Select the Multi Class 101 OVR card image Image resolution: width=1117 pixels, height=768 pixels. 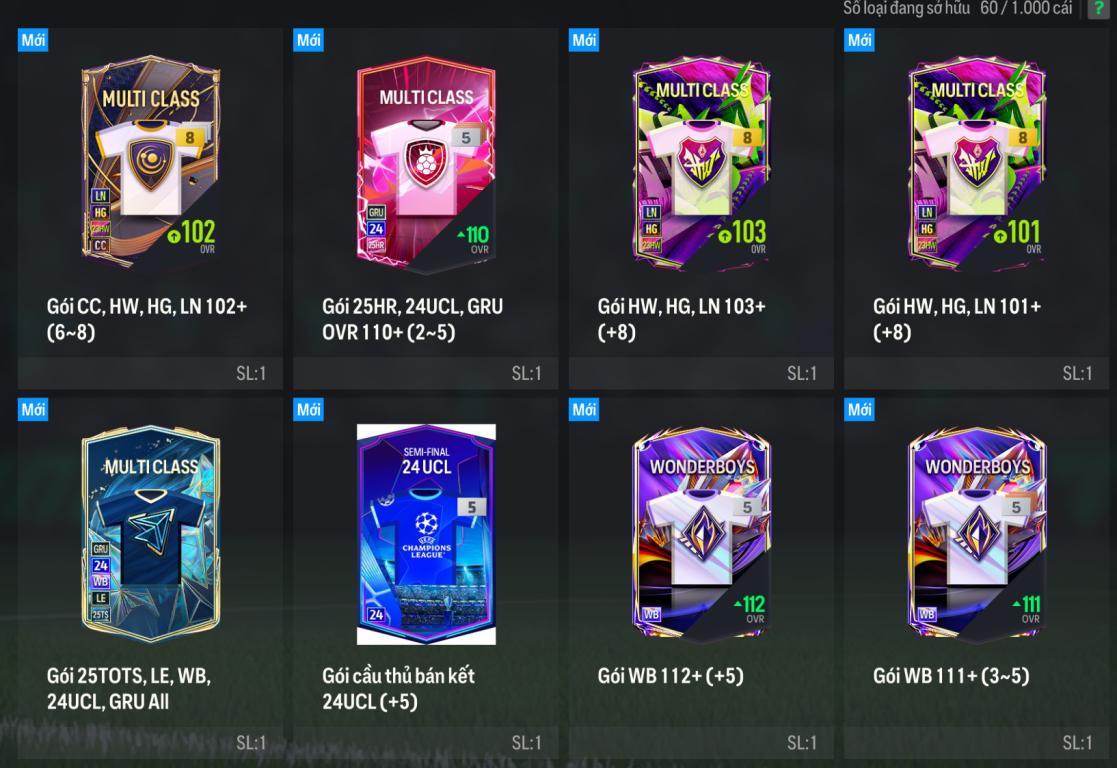(977, 163)
